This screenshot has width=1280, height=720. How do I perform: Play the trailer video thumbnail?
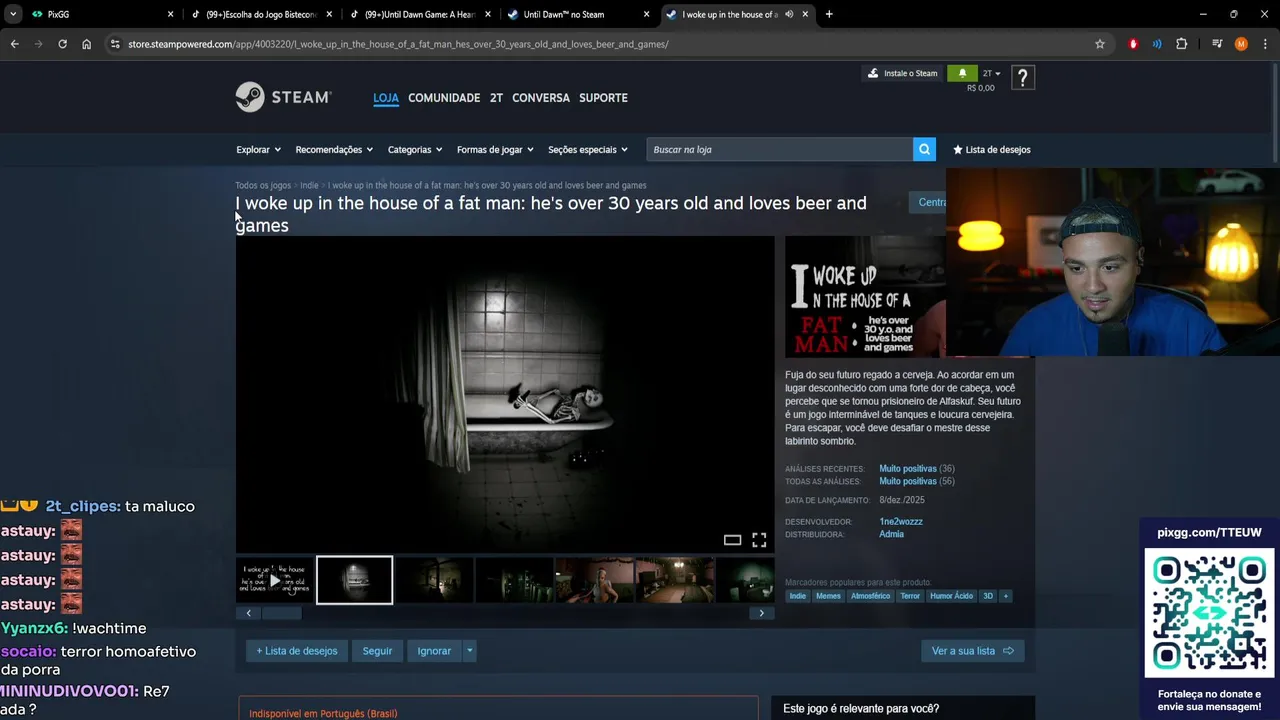[x=275, y=580]
